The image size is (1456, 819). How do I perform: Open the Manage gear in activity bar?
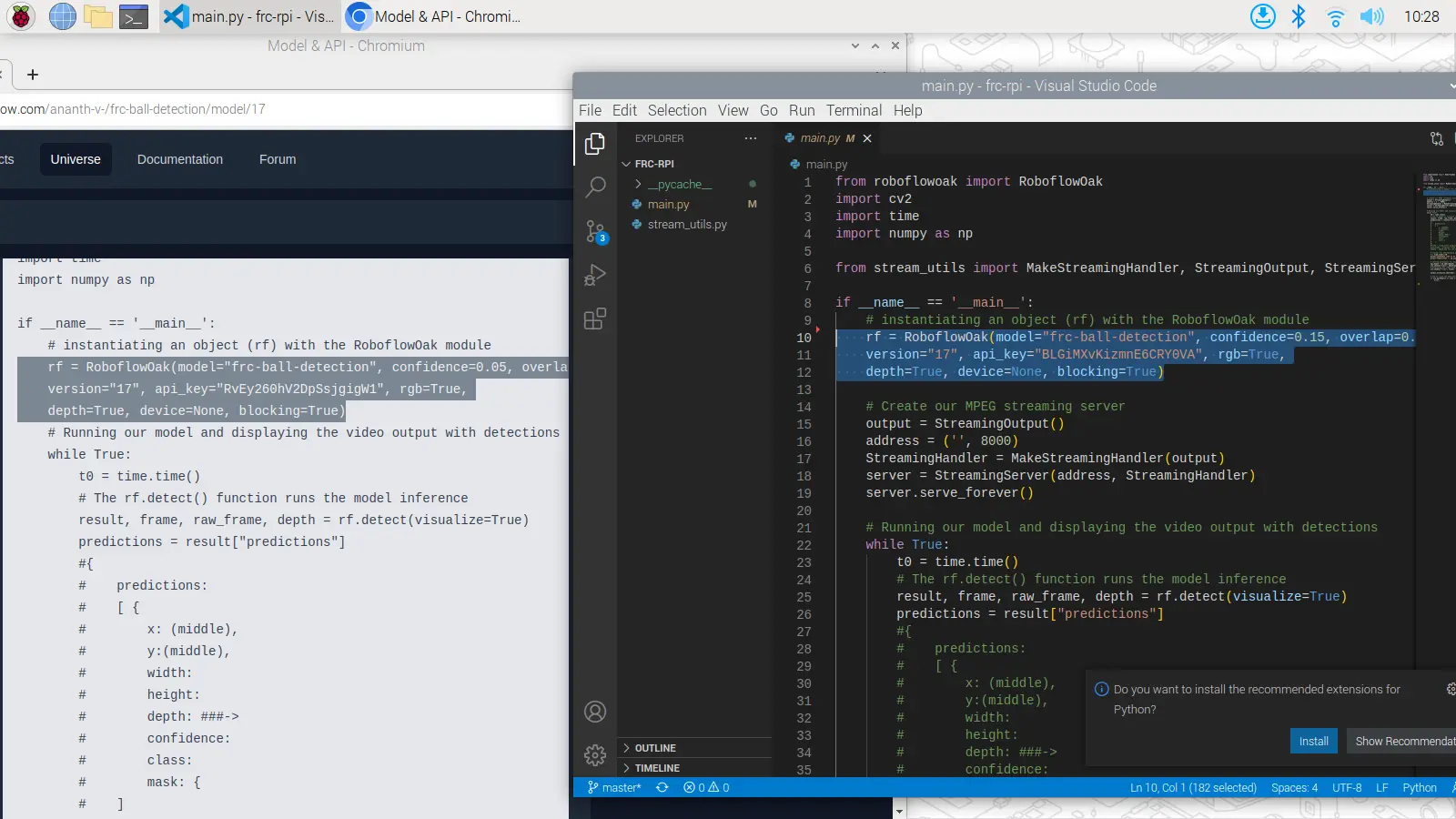pyautogui.click(x=595, y=755)
